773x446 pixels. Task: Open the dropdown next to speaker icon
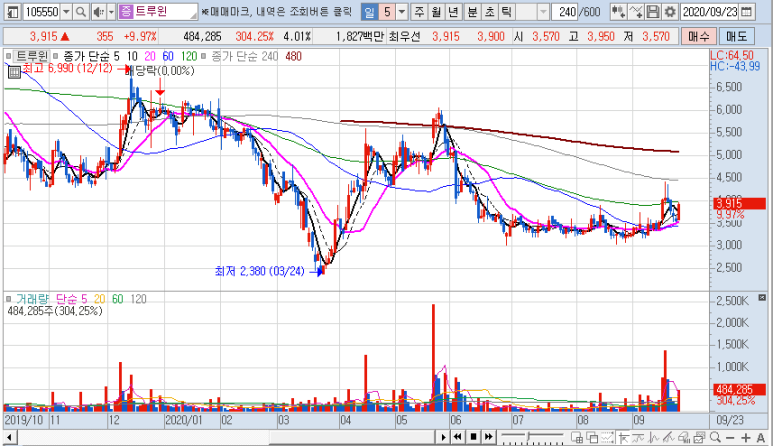pos(111,11)
